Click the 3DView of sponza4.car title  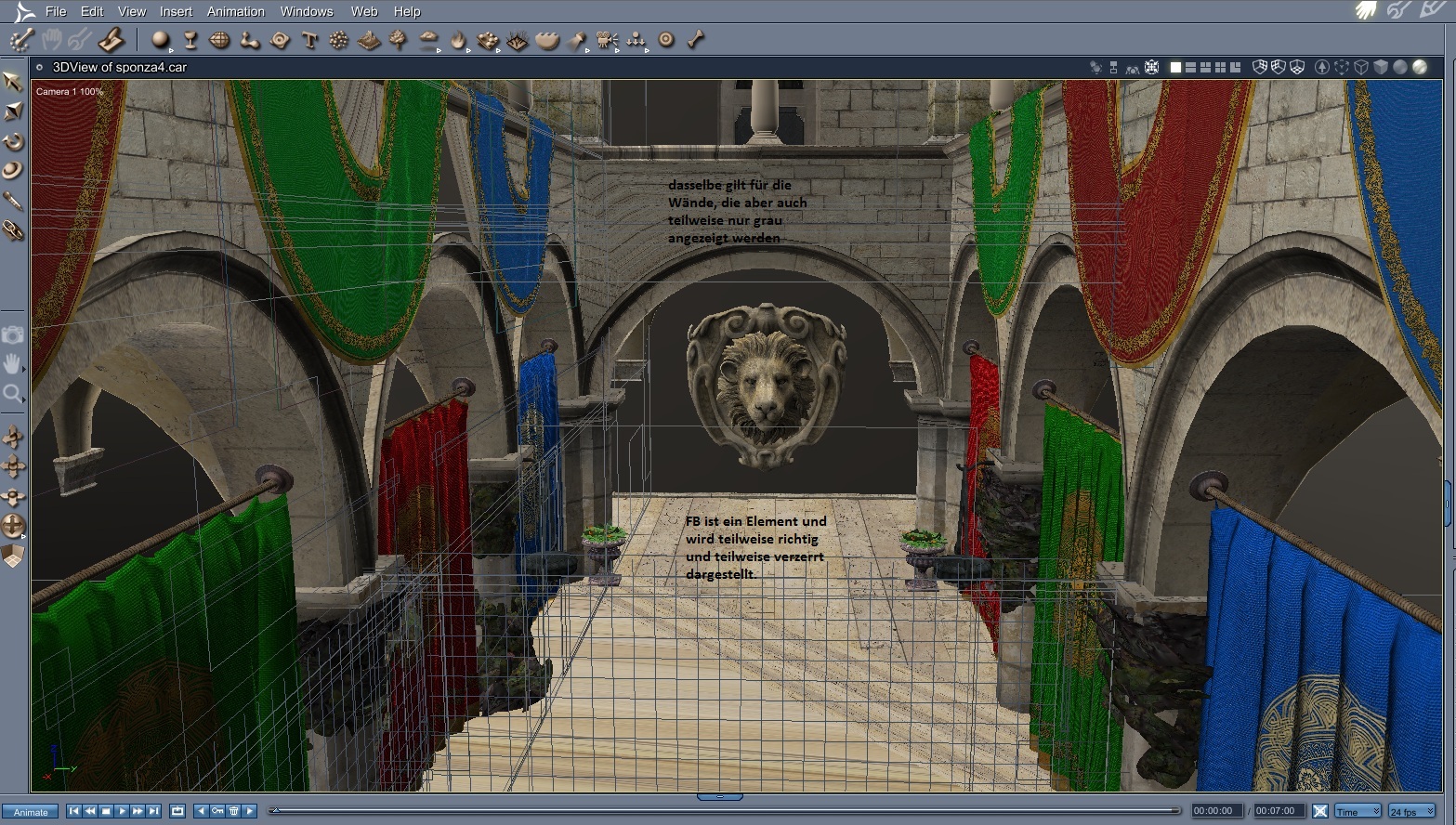pyautogui.click(x=120, y=67)
